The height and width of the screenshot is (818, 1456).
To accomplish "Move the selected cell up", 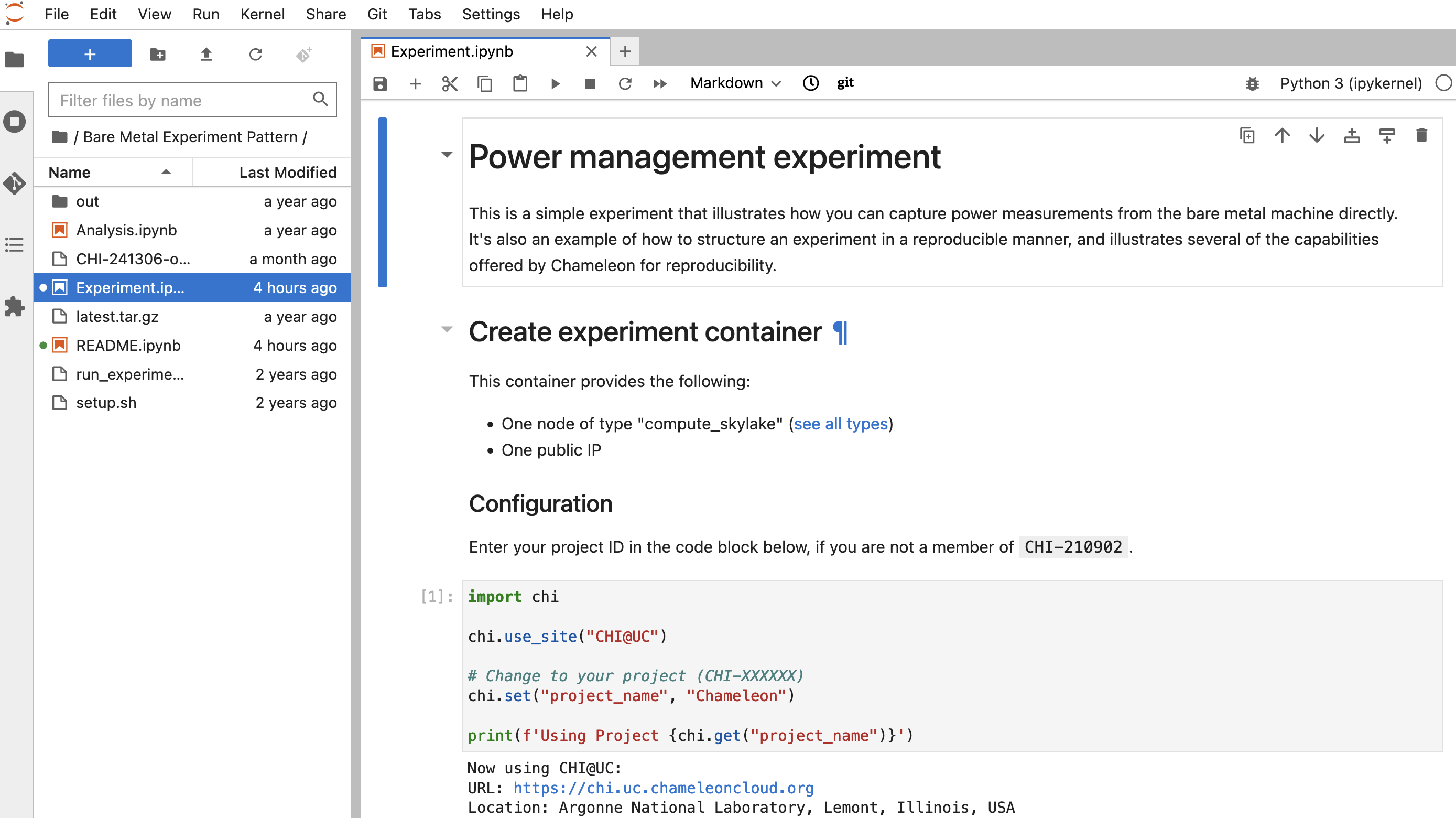I will click(1283, 135).
